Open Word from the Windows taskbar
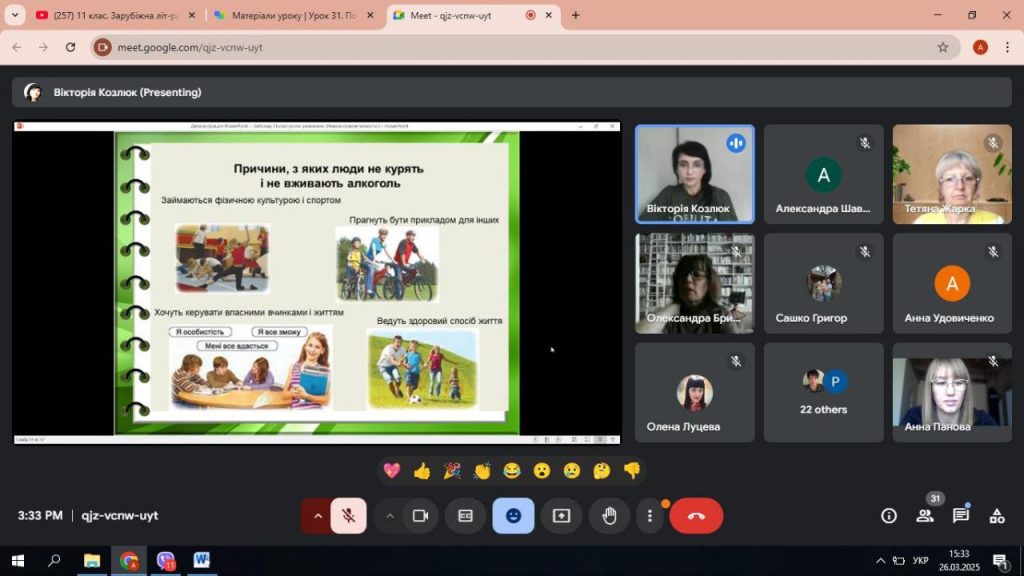The height and width of the screenshot is (576, 1024). pyautogui.click(x=201, y=561)
